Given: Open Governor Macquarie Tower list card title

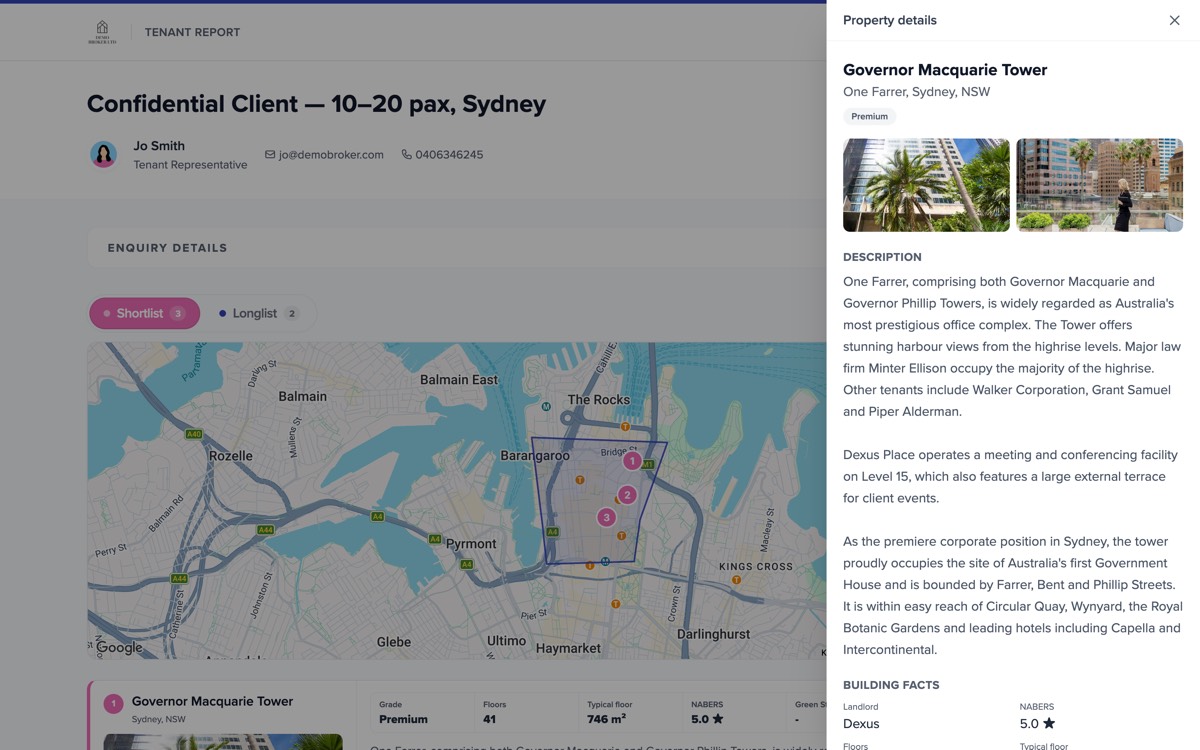Looking at the screenshot, I should [x=212, y=701].
